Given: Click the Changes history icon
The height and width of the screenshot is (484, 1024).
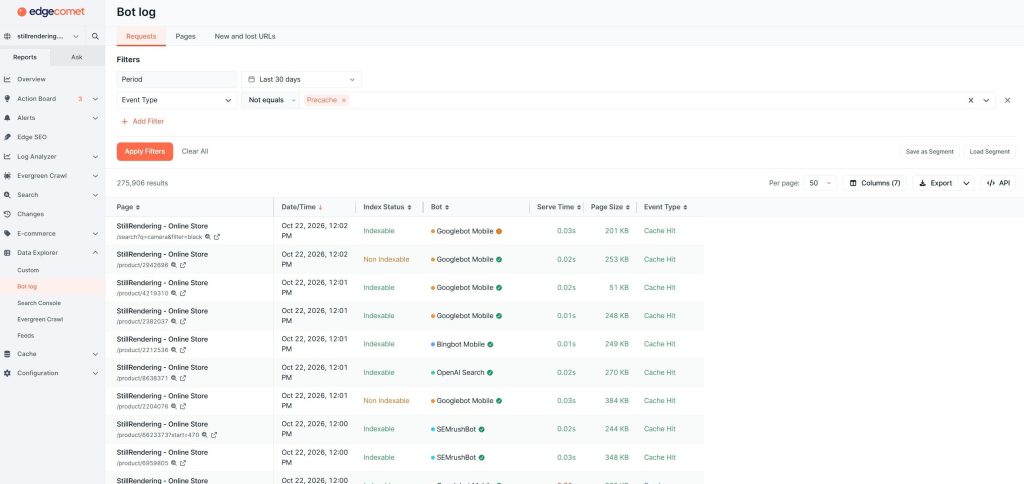Looking at the screenshot, I should [x=7, y=214].
